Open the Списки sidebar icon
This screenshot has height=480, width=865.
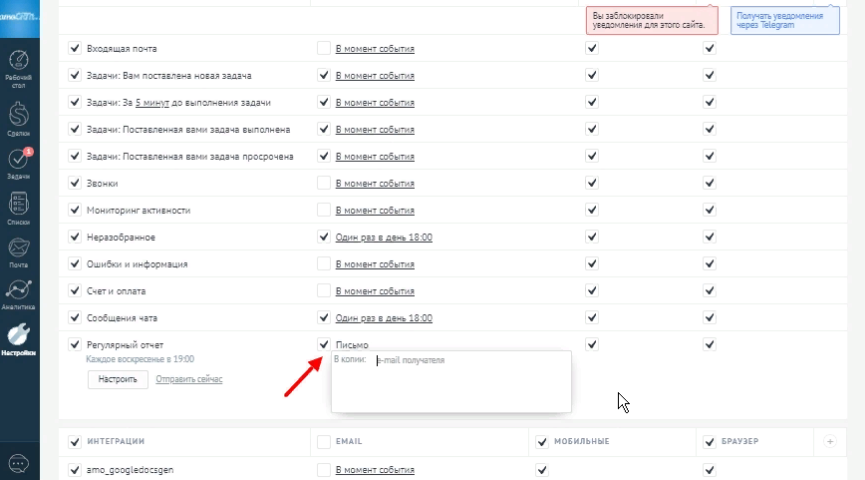(x=18, y=206)
